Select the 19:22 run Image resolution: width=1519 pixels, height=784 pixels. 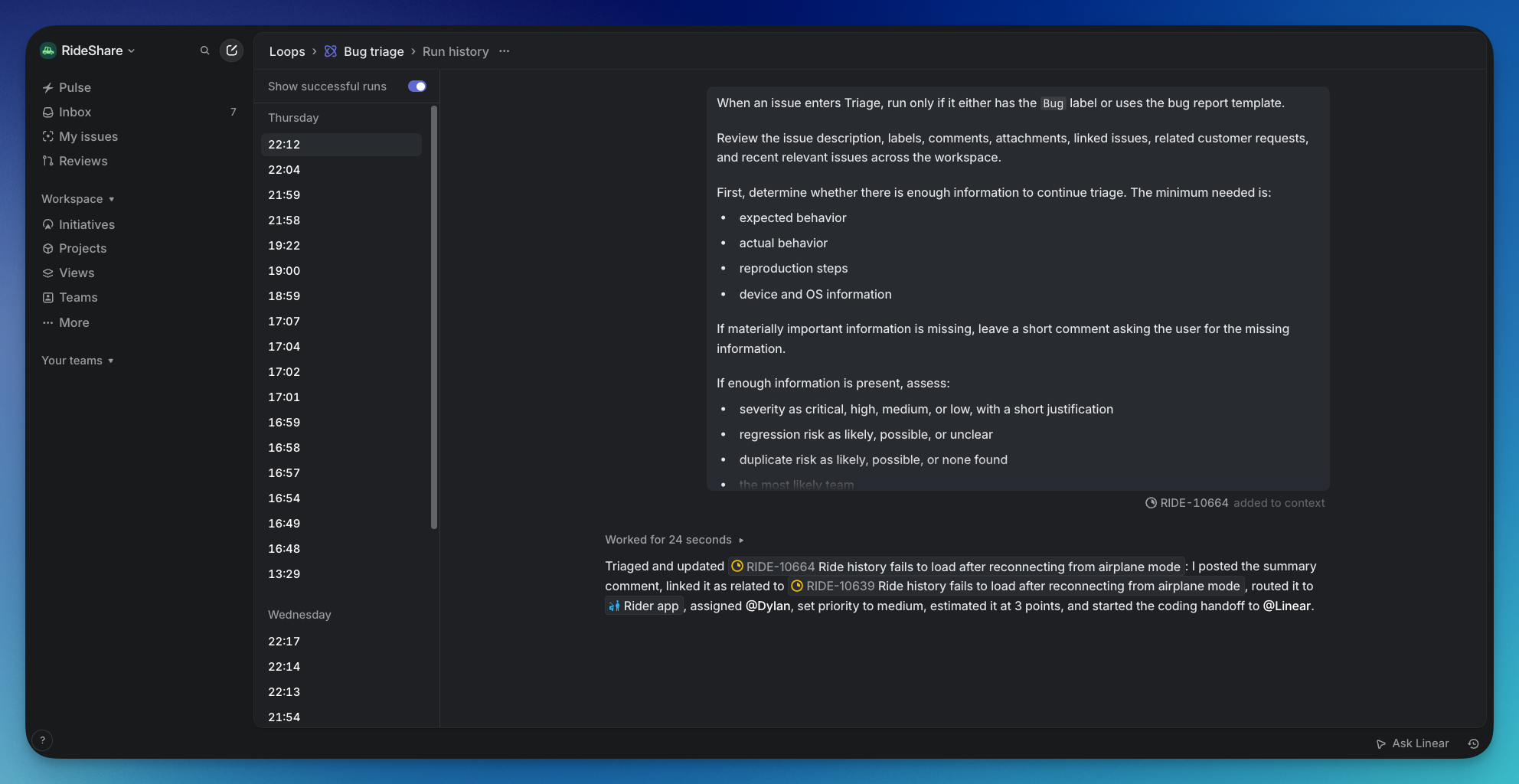[x=341, y=246]
